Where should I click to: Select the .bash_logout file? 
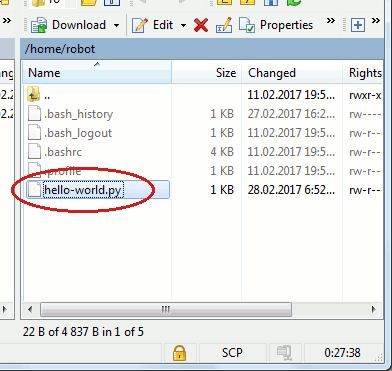tap(78, 133)
